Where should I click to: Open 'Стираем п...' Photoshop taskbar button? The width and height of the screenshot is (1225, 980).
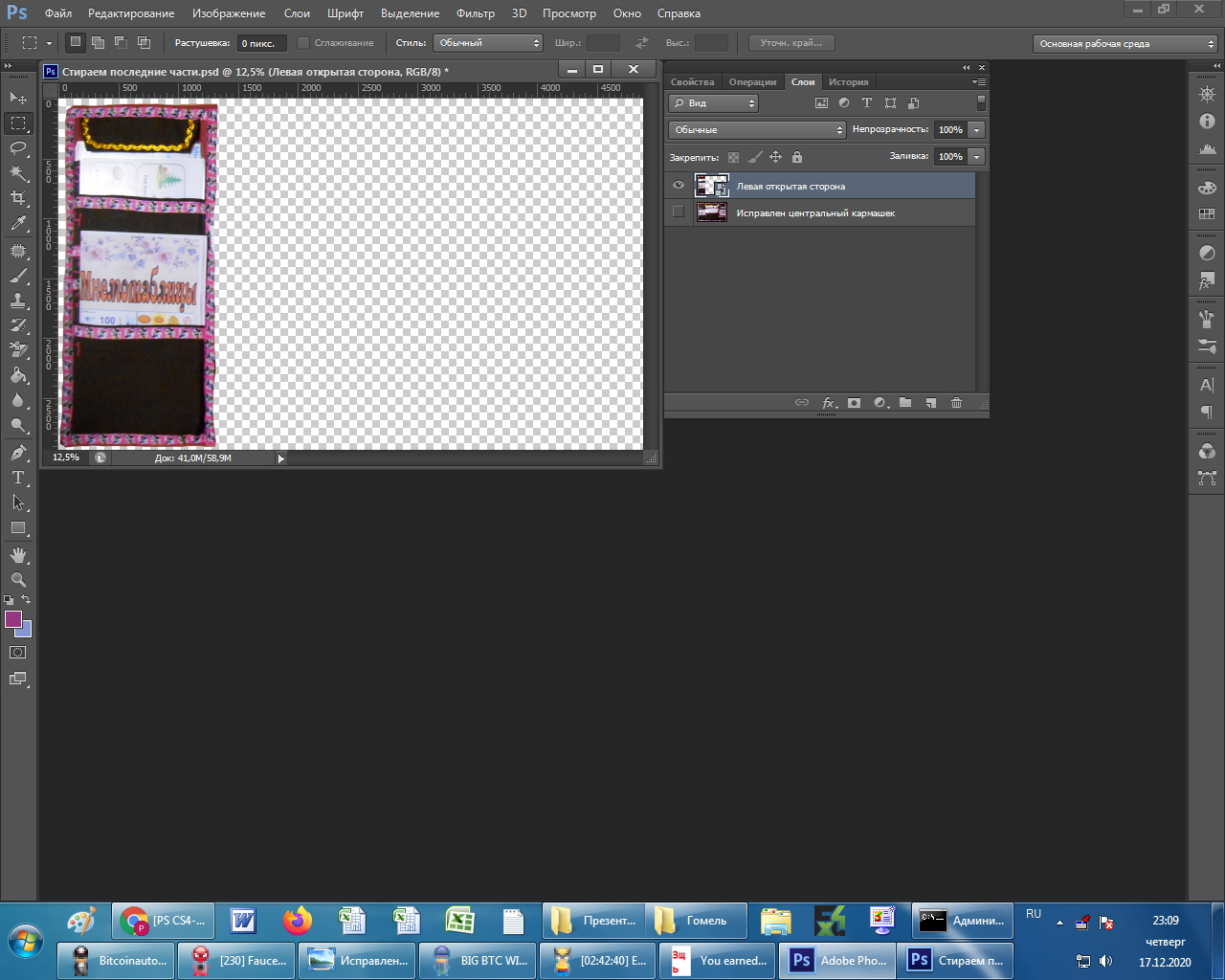pyautogui.click(x=955, y=961)
